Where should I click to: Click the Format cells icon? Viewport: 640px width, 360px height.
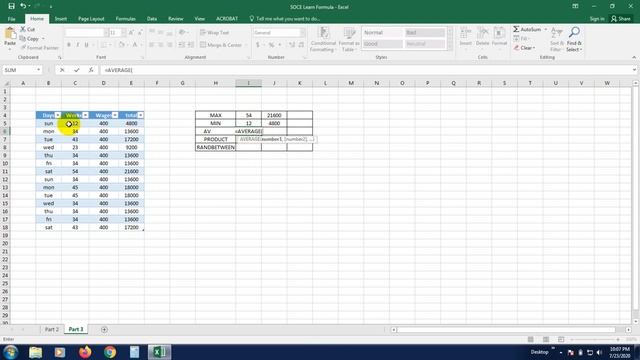point(499,33)
